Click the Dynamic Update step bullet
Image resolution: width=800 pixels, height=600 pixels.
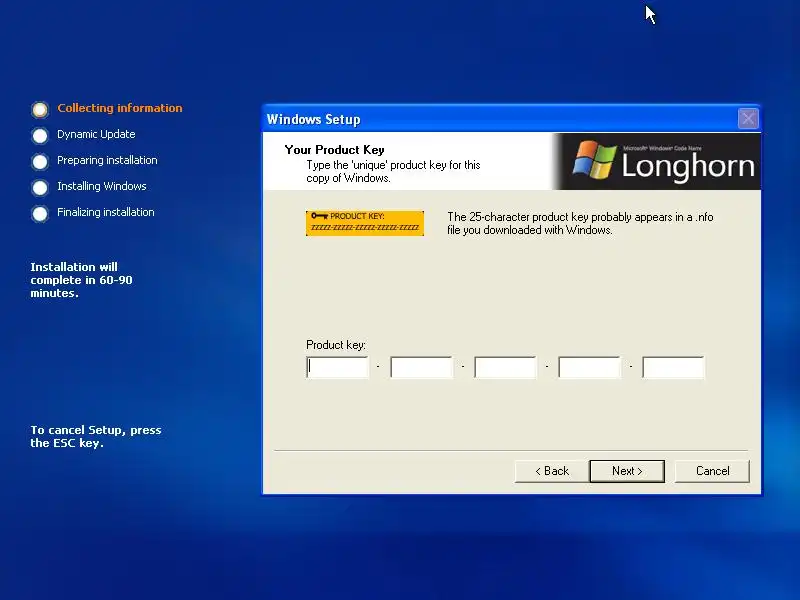coord(40,135)
